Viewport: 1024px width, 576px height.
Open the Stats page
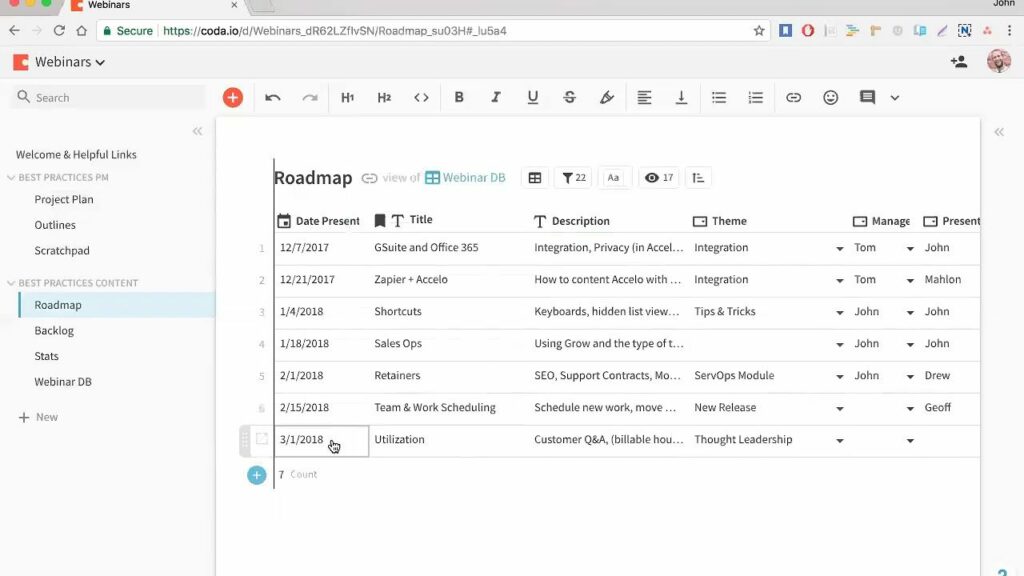coord(46,356)
